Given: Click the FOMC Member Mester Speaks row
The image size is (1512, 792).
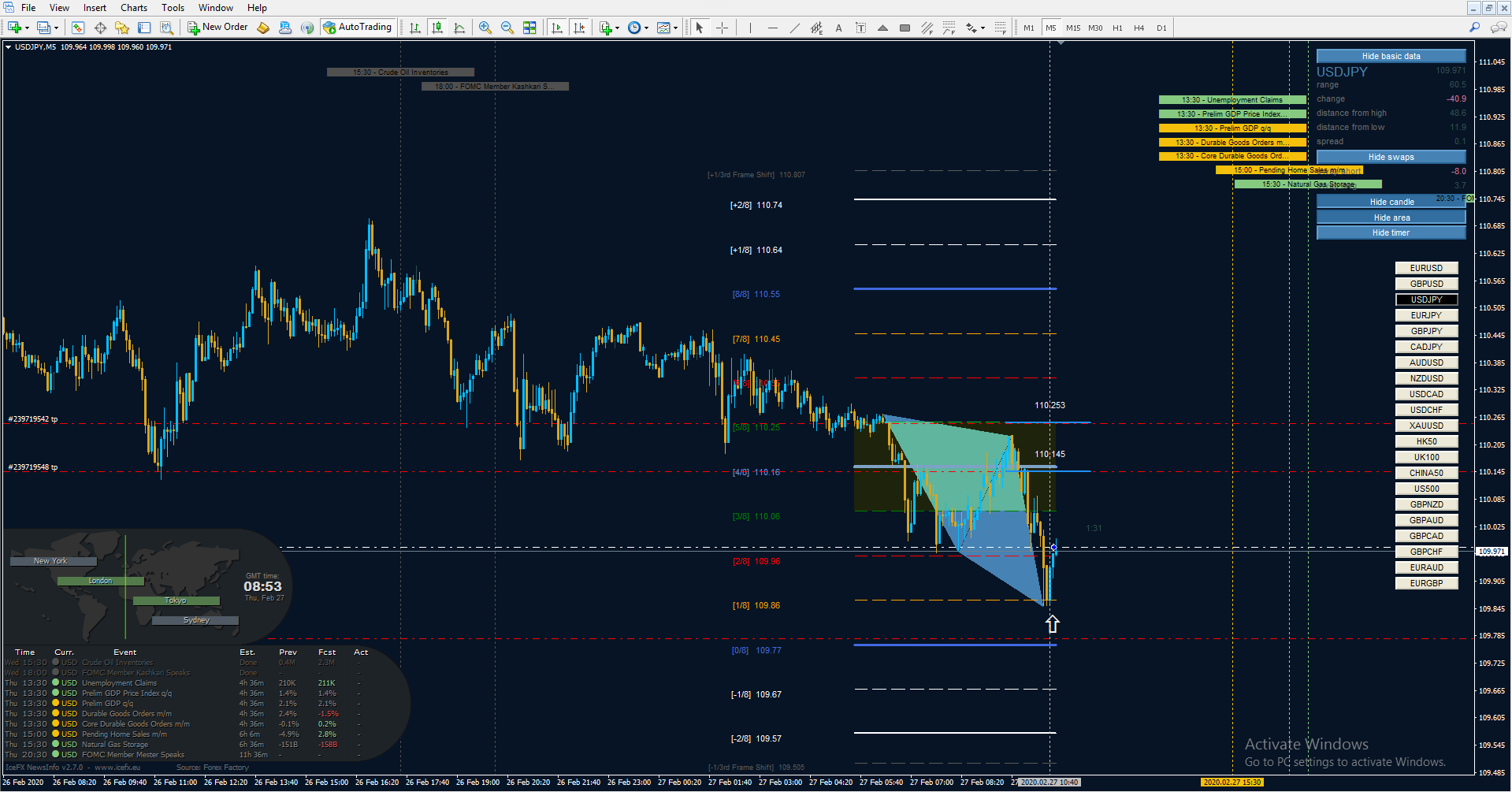Looking at the screenshot, I should pos(184,755).
